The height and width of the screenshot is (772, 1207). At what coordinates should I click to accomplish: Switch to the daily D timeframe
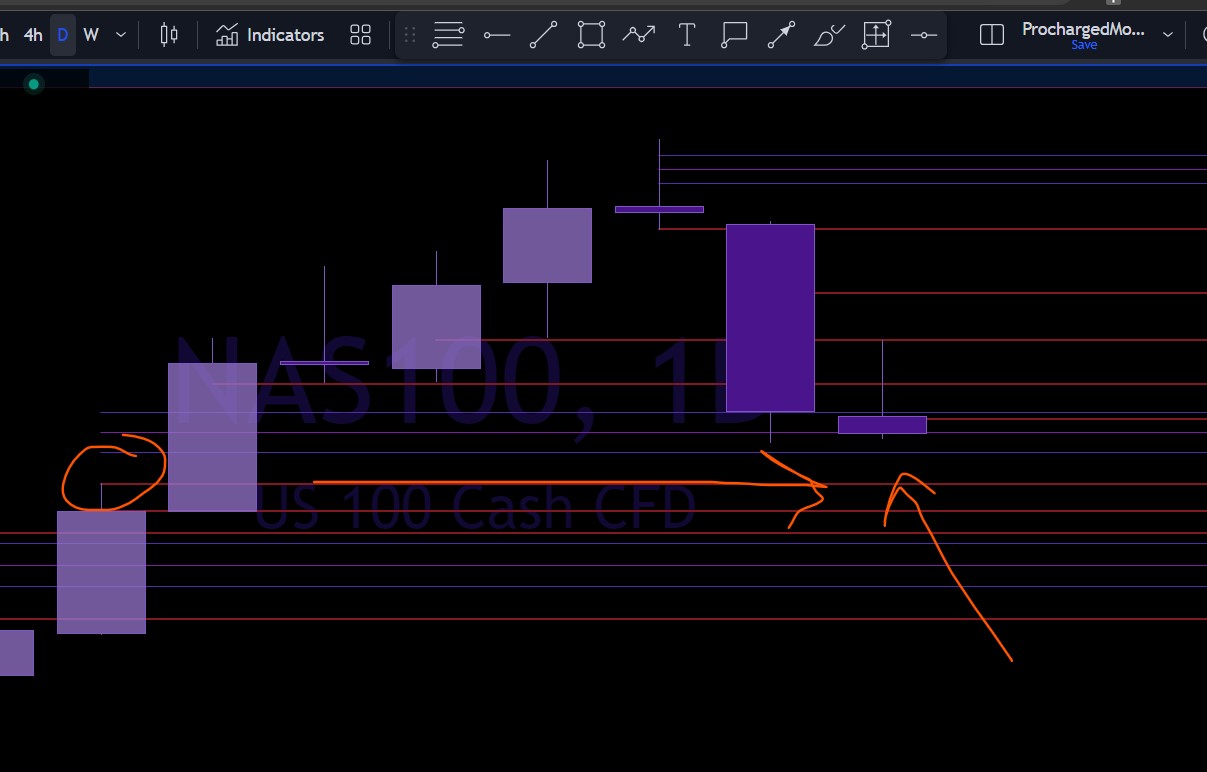(62, 35)
